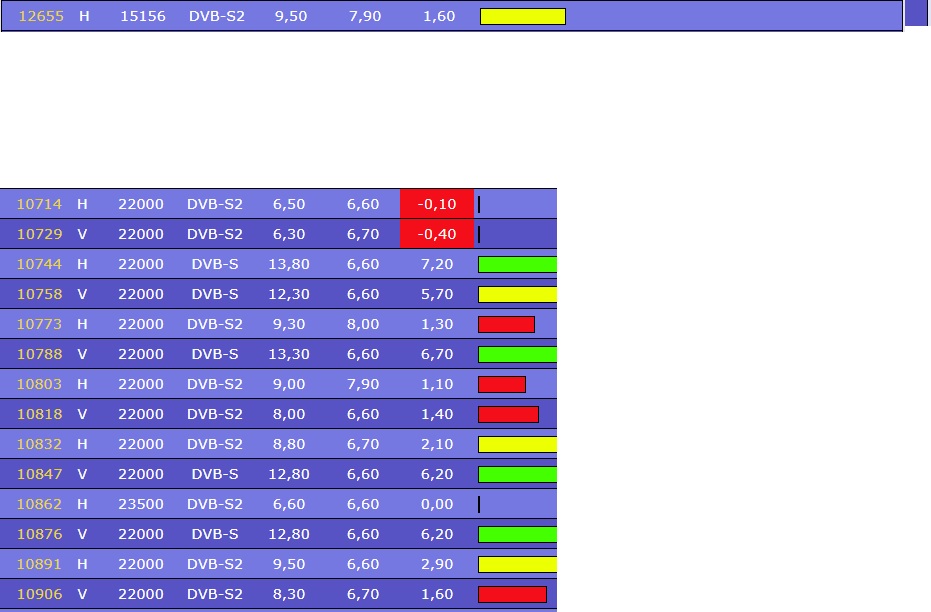This screenshot has width=931, height=612.
Task: Click the red -0,40 margin cell
Action: tap(437, 234)
